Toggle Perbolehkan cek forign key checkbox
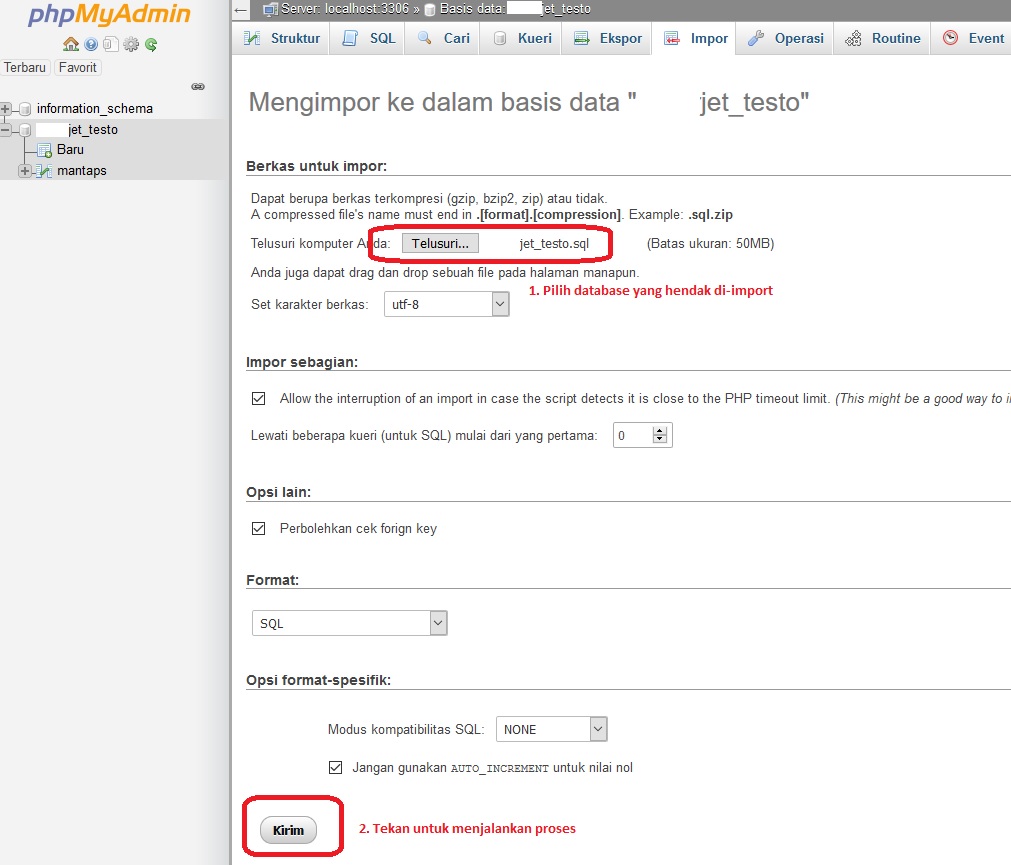The image size is (1011, 865). (259, 529)
